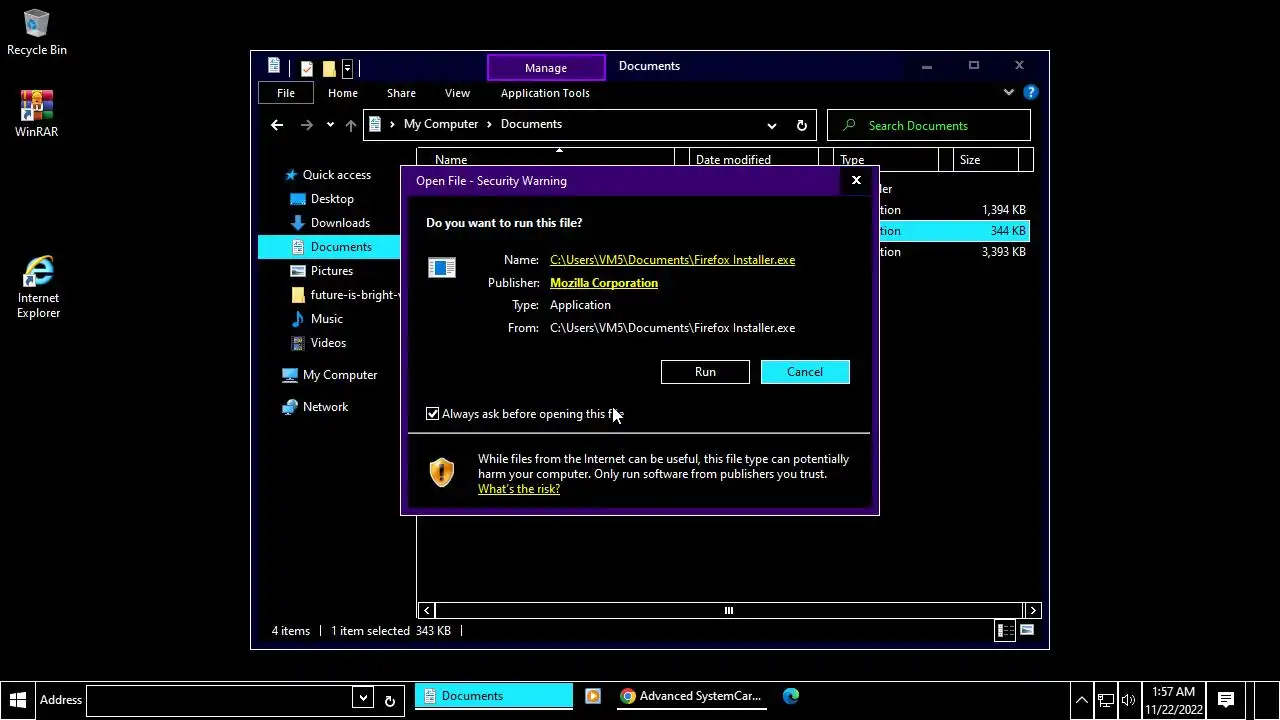Click the back arrow in Explorer

(277, 125)
